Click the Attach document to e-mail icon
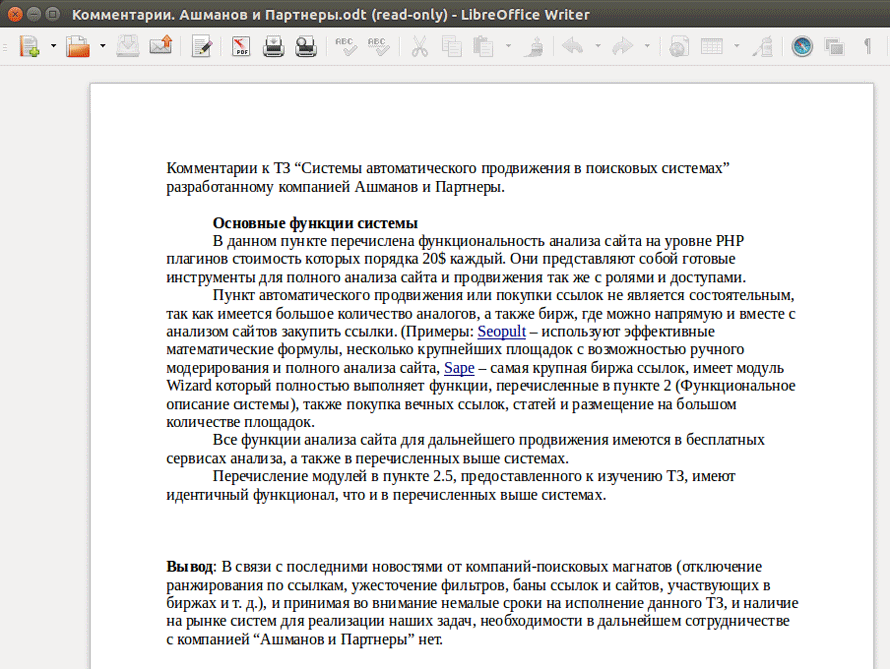890x669 pixels. (x=161, y=45)
